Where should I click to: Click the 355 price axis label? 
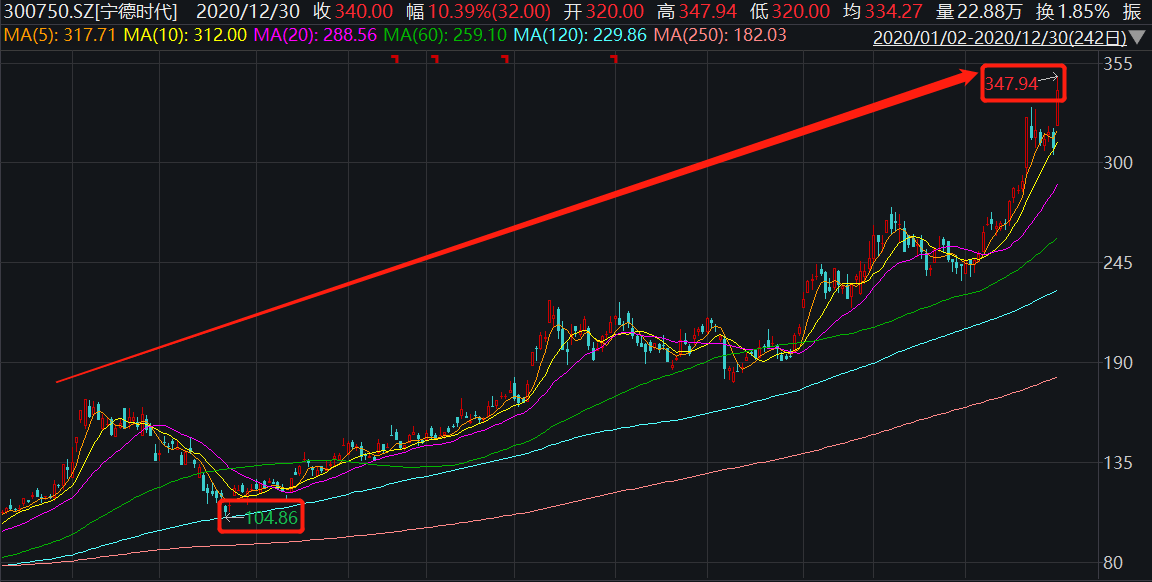[x=1117, y=64]
